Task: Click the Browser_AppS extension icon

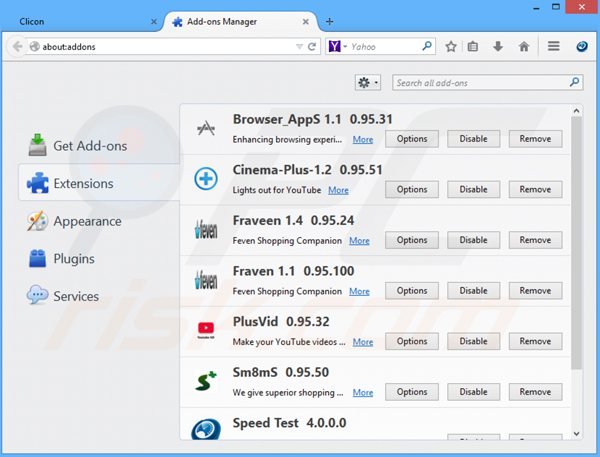Action: pos(206,129)
